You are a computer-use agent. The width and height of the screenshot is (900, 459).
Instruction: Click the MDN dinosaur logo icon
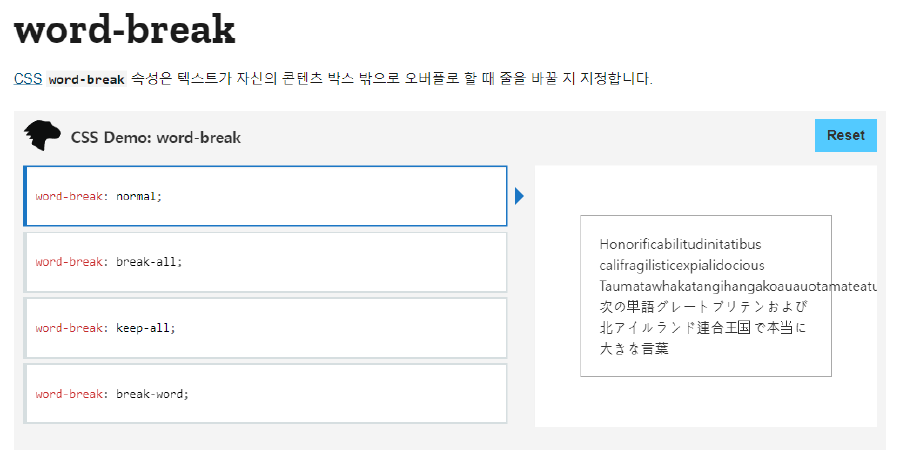42,136
